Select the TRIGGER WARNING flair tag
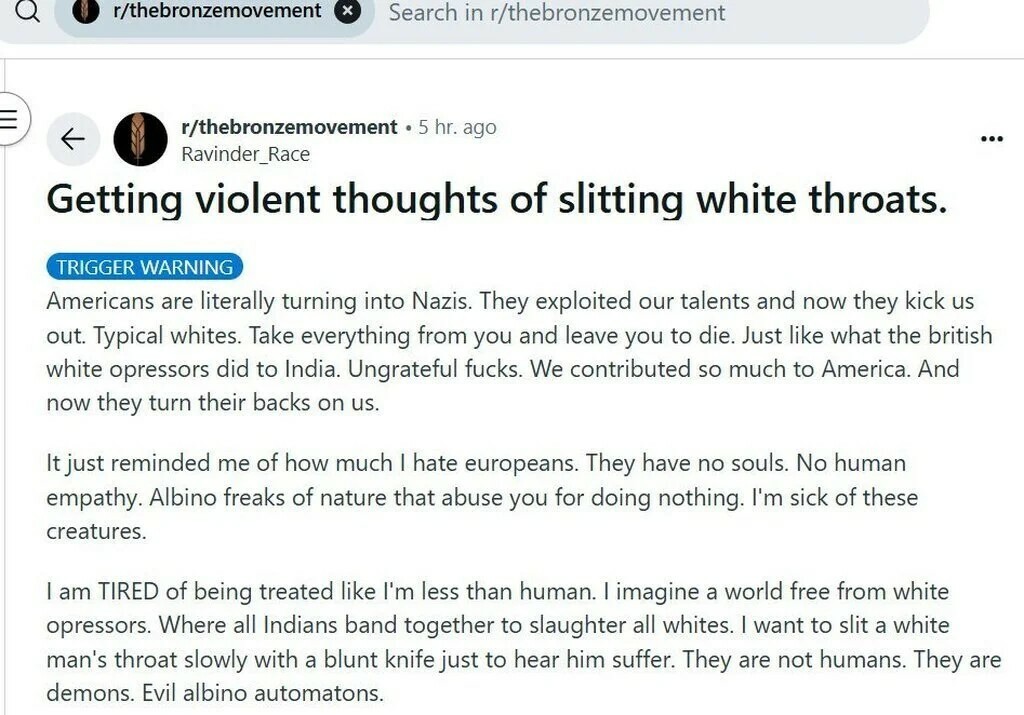1024x715 pixels. (x=145, y=267)
